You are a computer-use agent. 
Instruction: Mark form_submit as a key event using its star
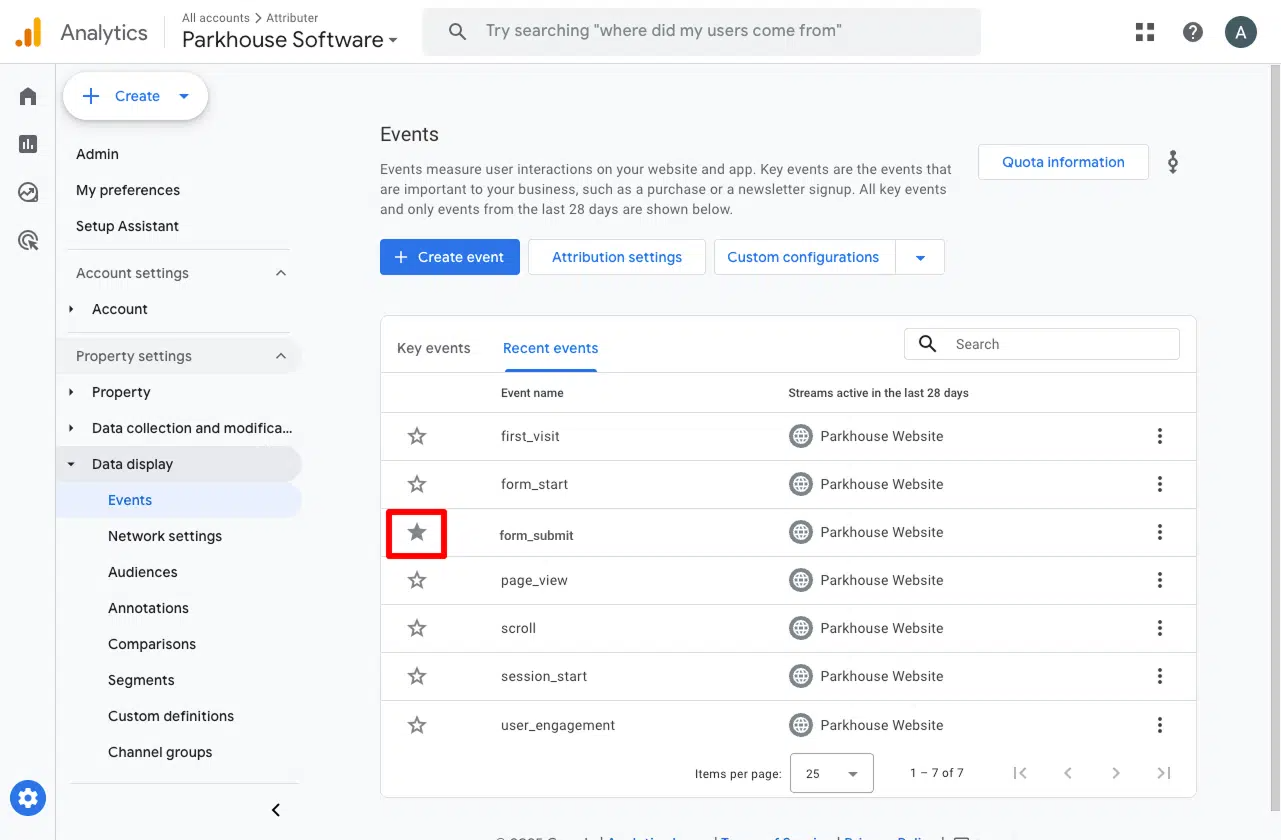pyautogui.click(x=416, y=533)
